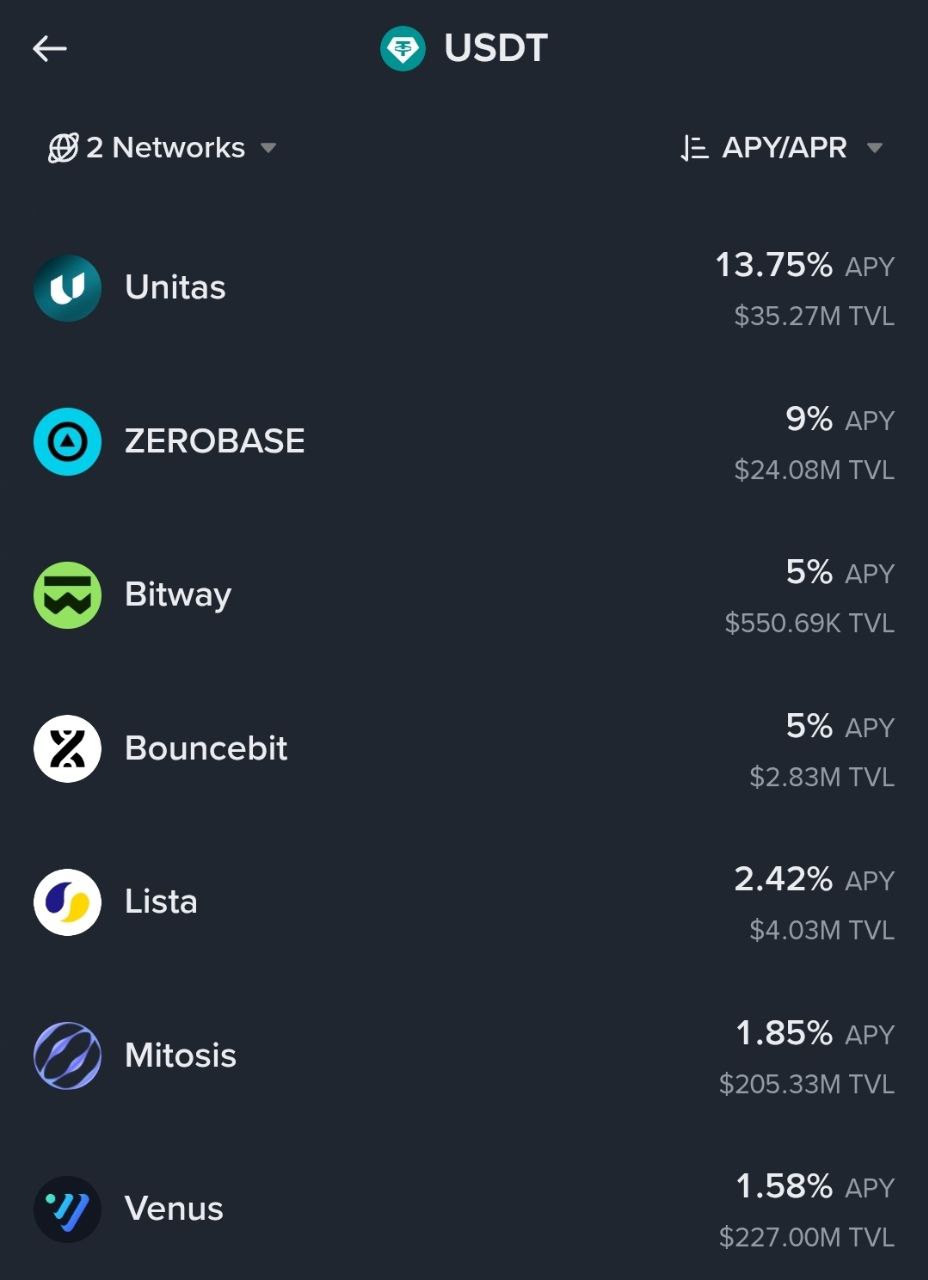Open the ZEROBASE 9% APY listing
Screen dimensions: 928x1280
click(x=809, y=420)
